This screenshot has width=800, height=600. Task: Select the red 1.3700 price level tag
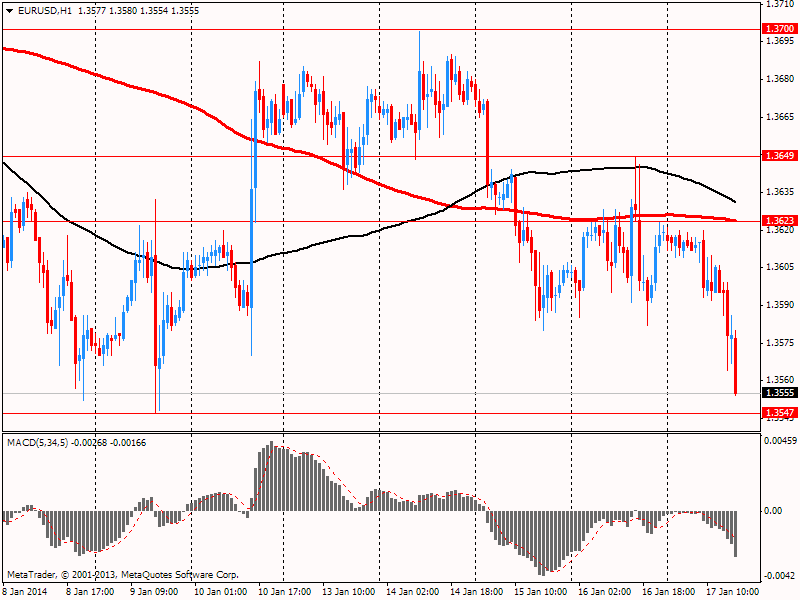[x=780, y=30]
